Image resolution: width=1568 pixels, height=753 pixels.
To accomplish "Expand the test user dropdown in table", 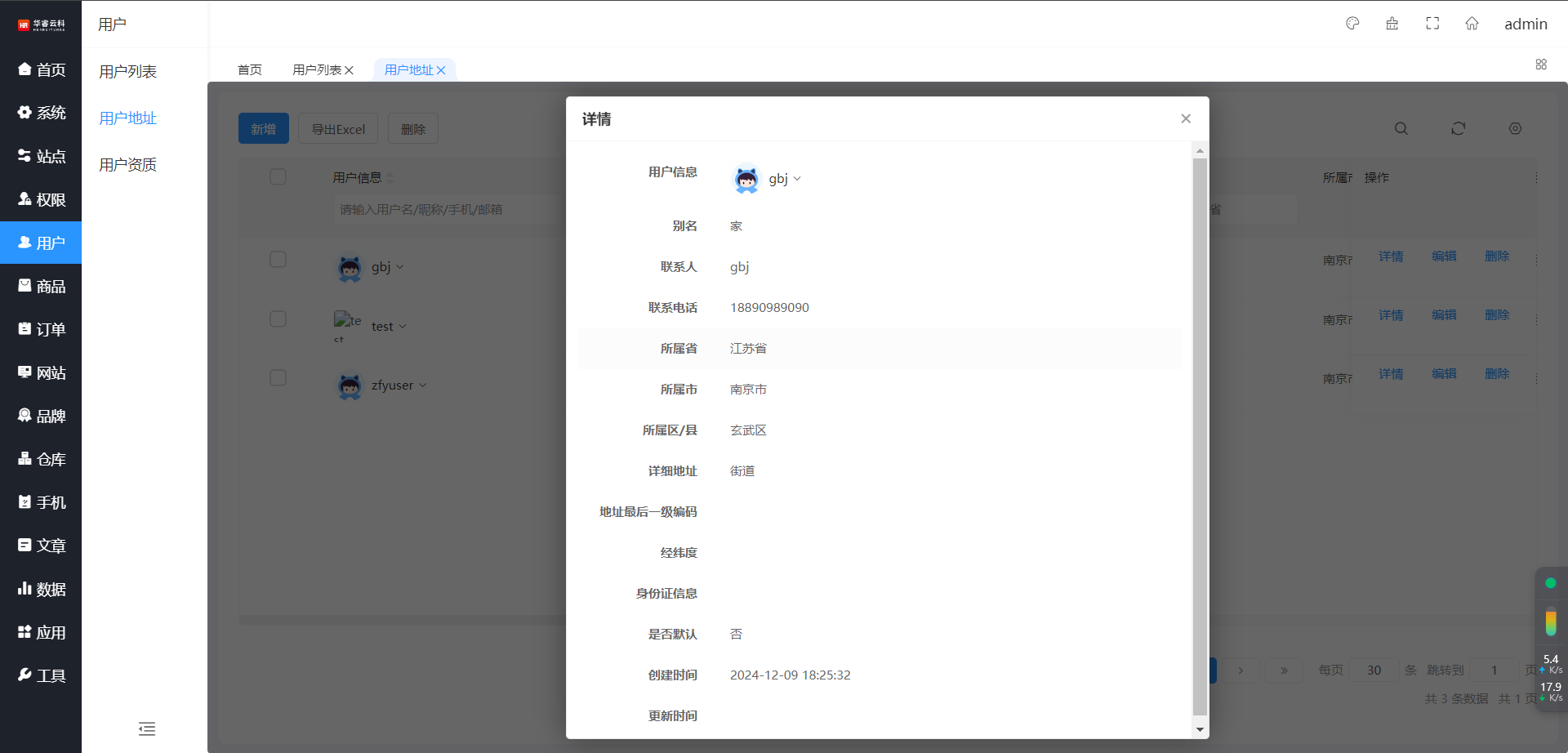I will pyautogui.click(x=402, y=327).
